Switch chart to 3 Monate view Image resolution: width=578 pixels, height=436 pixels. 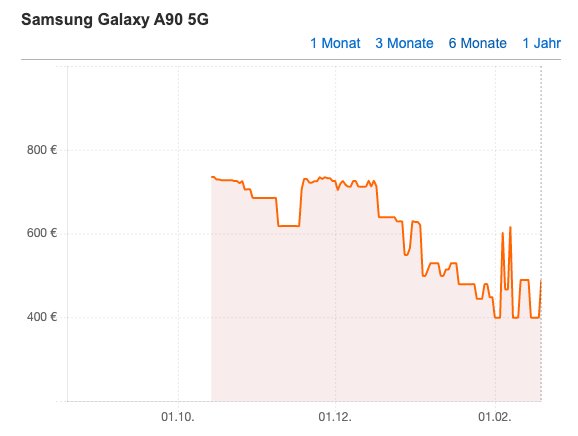point(404,43)
